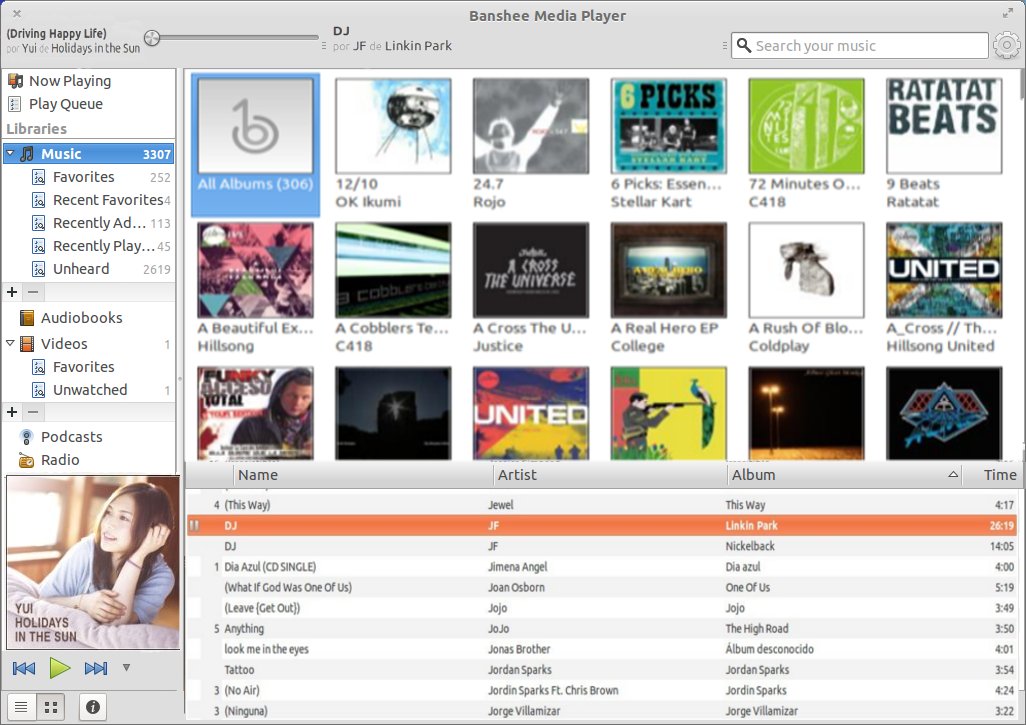Open the Recently Played playlist
The height and width of the screenshot is (725, 1026).
(x=103, y=245)
